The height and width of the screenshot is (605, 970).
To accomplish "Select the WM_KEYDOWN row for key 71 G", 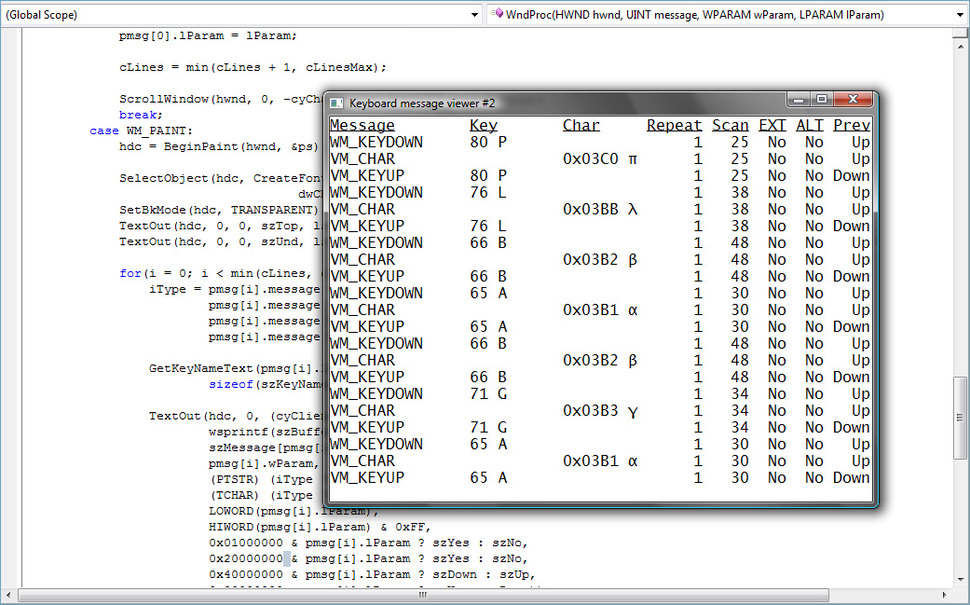I will [600, 394].
